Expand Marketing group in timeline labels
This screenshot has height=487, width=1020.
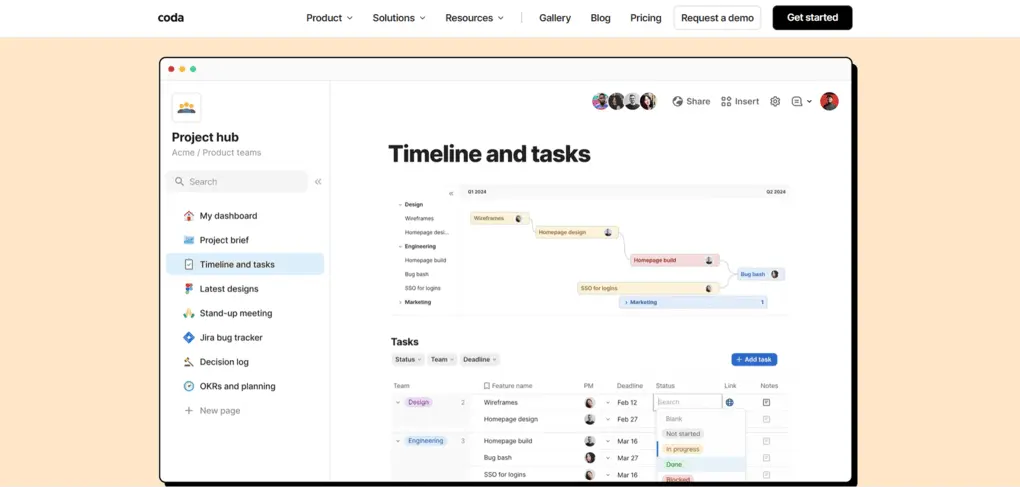(400, 302)
